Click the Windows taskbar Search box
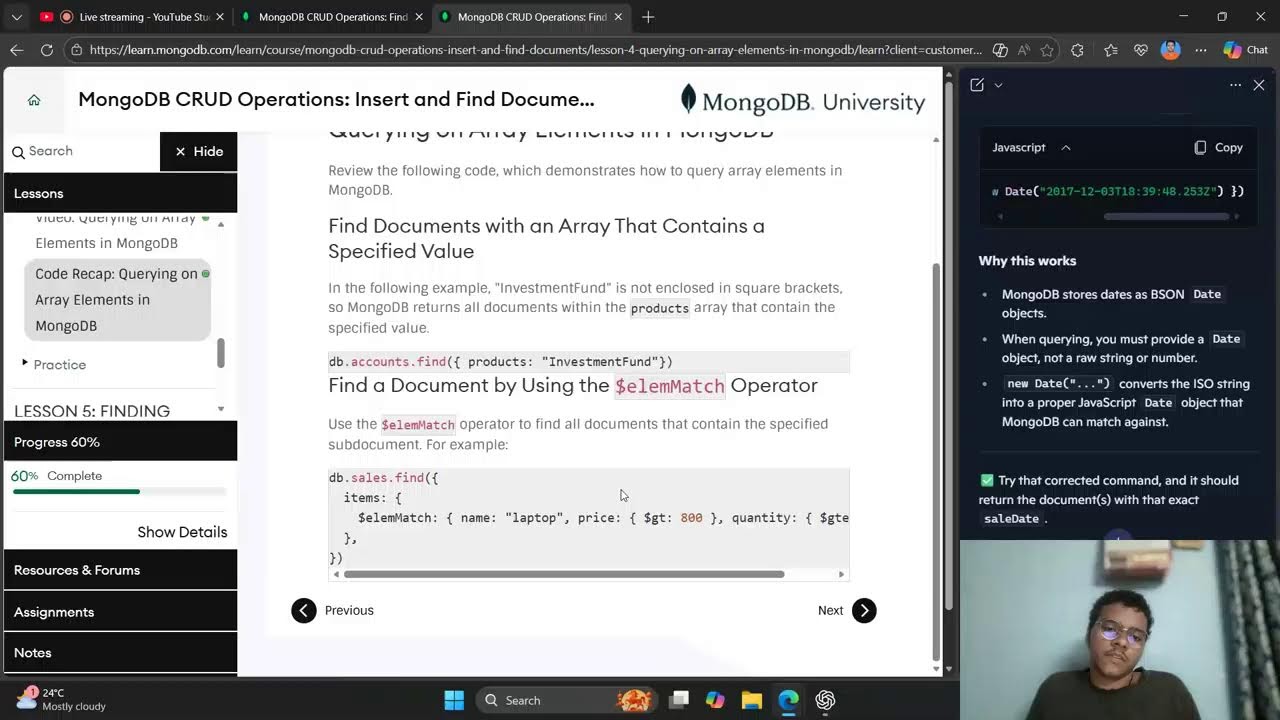1280x720 pixels. pyautogui.click(x=568, y=700)
